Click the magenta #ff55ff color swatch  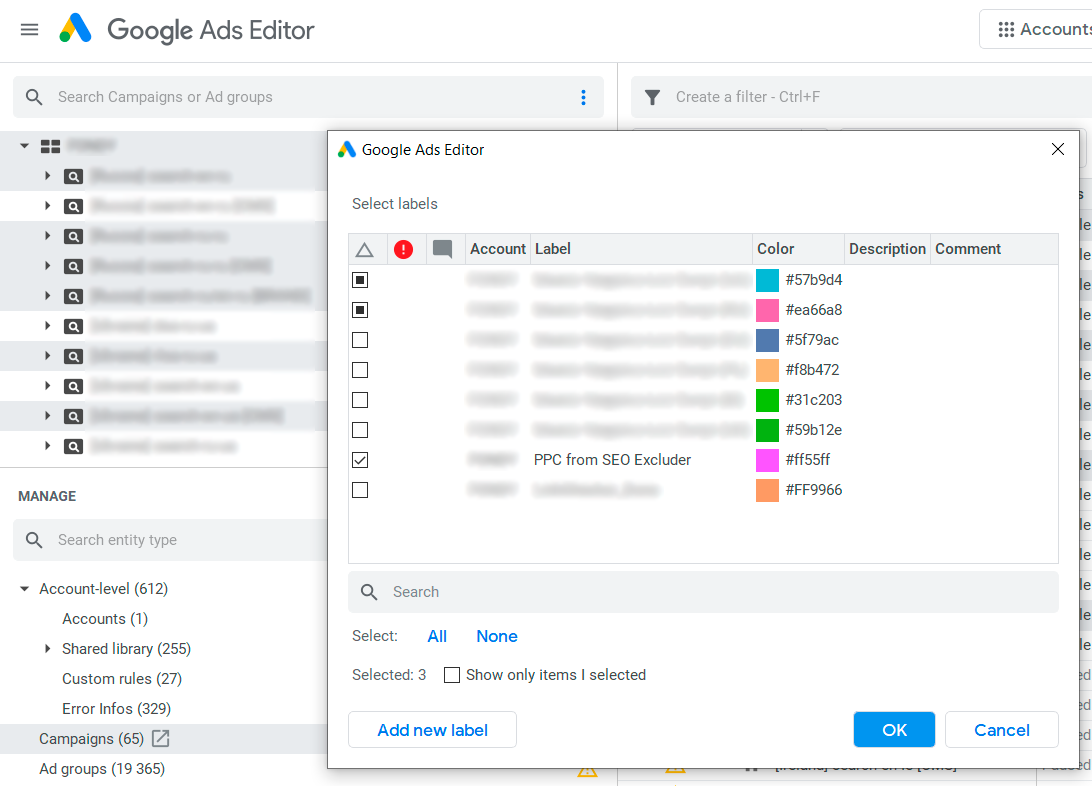pos(767,460)
